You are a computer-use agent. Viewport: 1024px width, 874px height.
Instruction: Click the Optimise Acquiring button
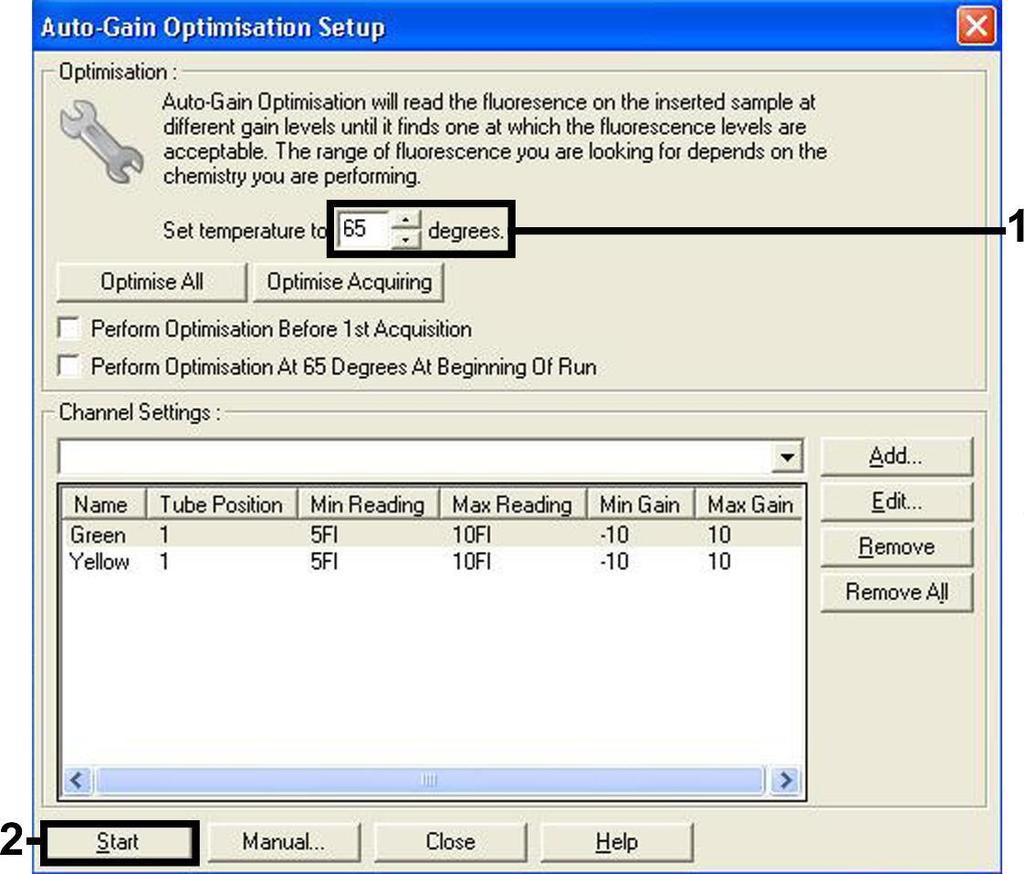[x=349, y=282]
